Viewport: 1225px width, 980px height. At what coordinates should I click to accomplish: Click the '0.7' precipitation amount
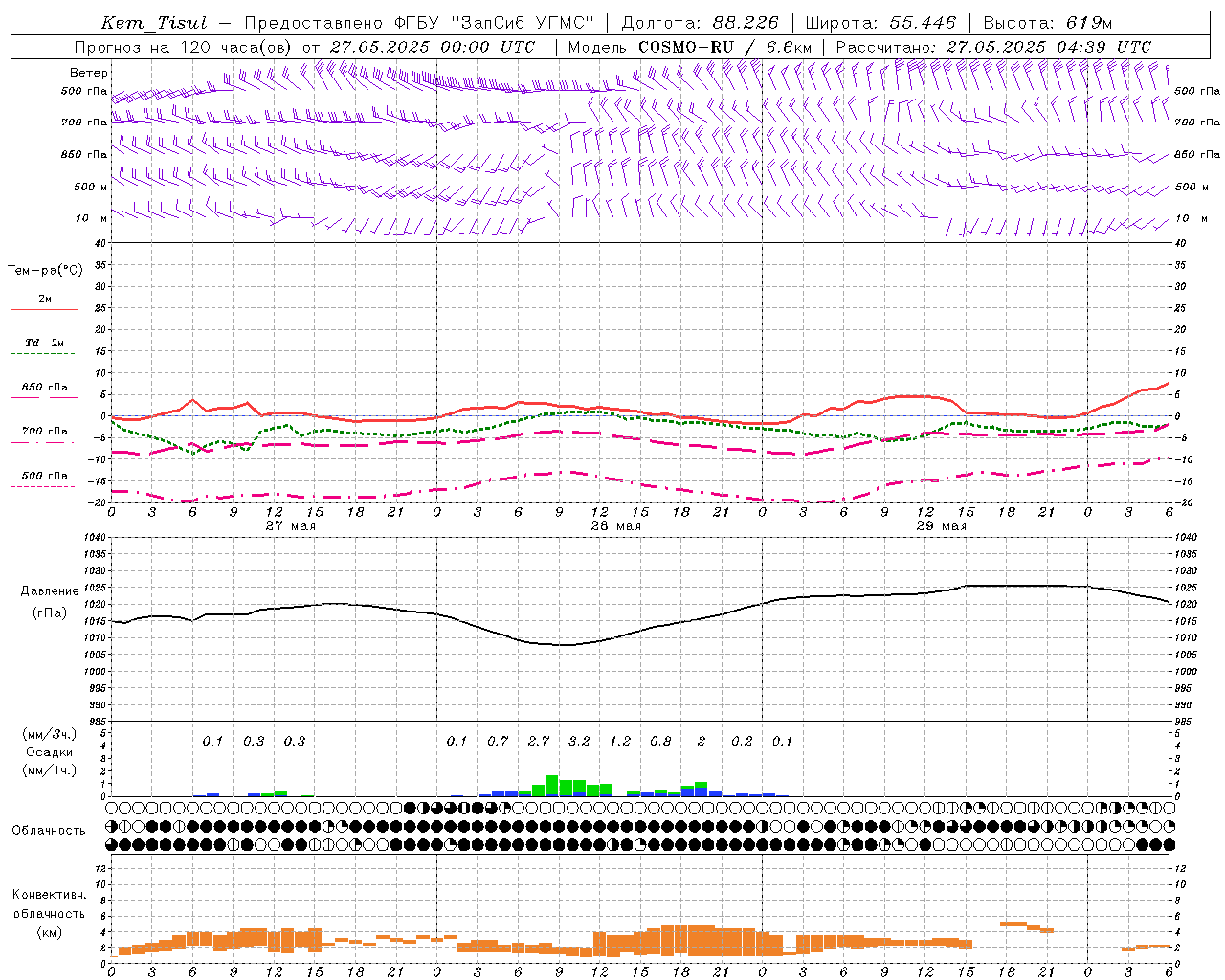[498, 742]
